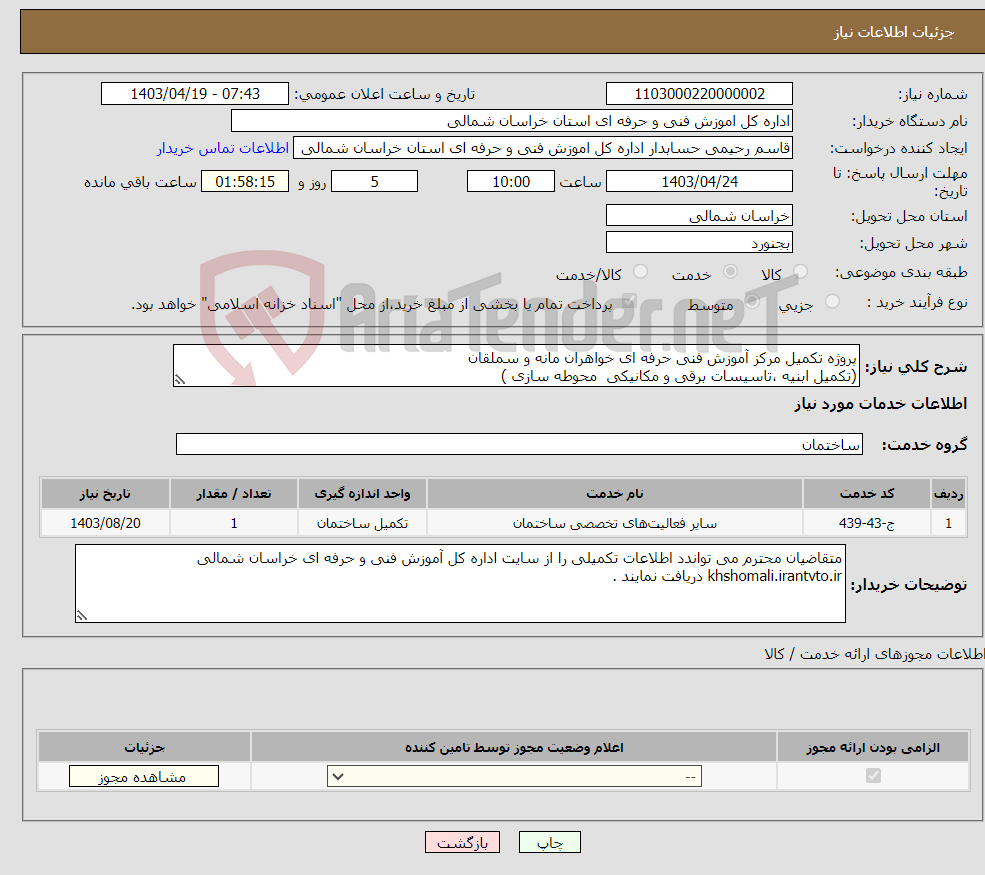The height and width of the screenshot is (875, 985).
Task: Click need date cell 1403/08/20
Action: tap(106, 523)
